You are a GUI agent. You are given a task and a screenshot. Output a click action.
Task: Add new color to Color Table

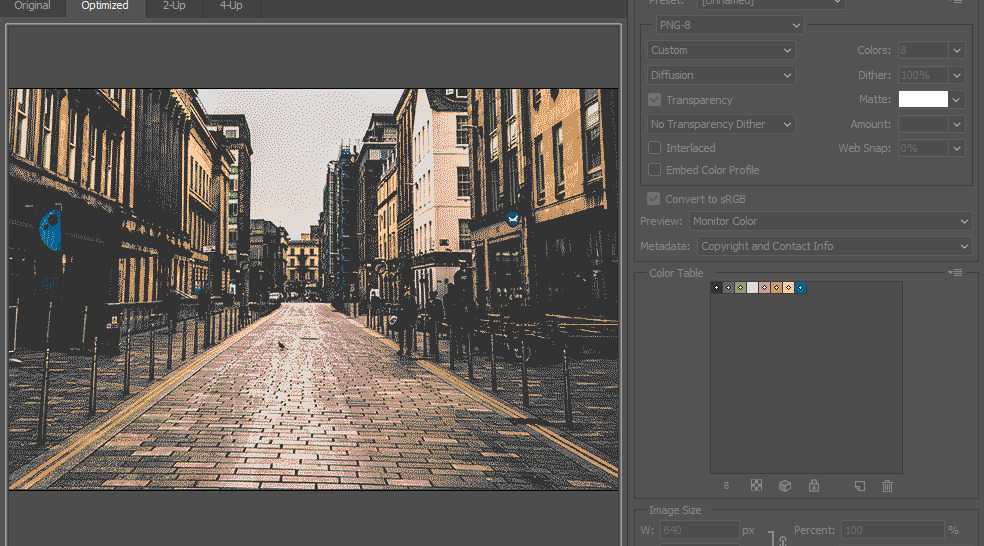(860, 486)
